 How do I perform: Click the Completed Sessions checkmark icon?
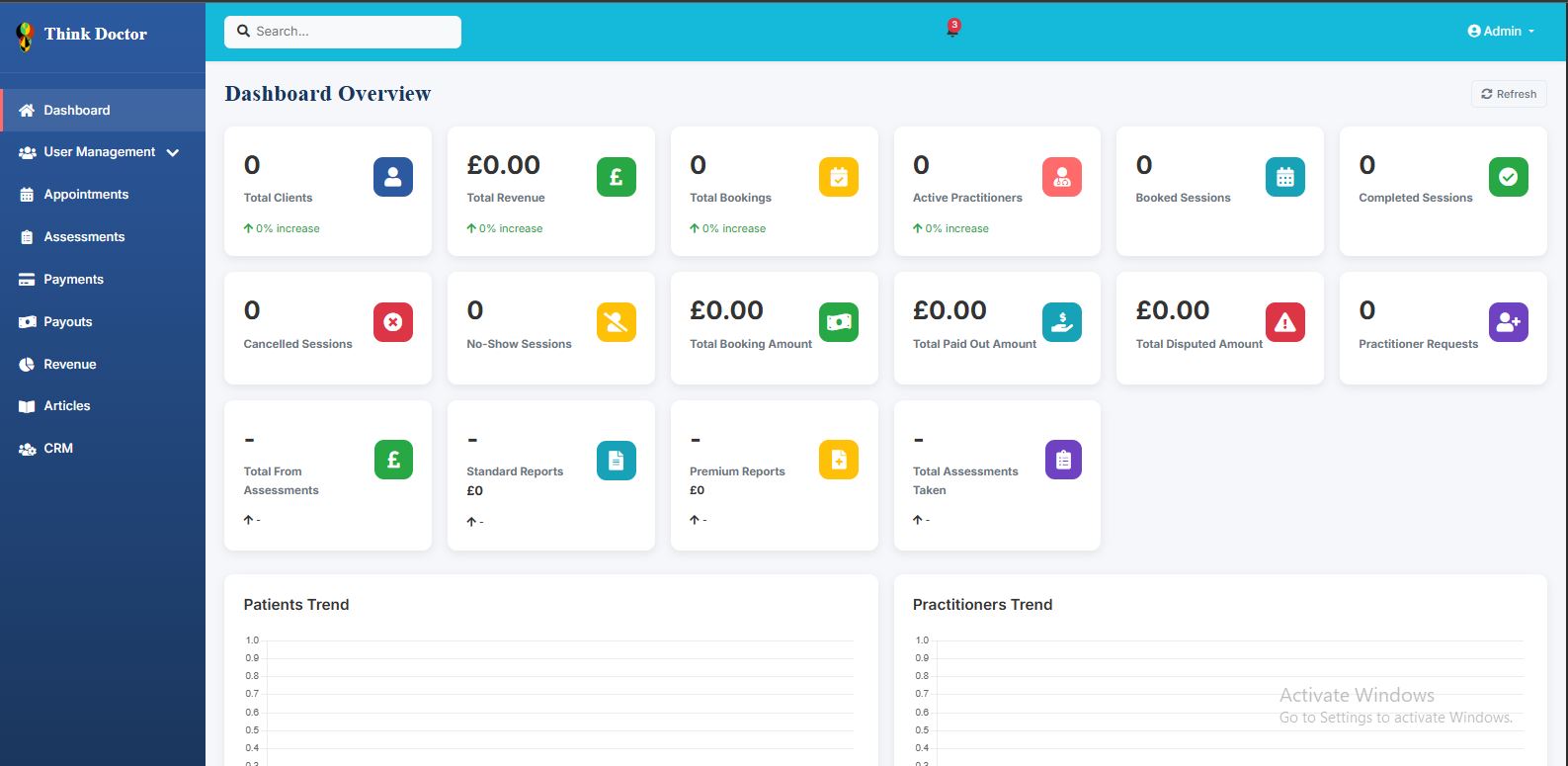(1509, 177)
